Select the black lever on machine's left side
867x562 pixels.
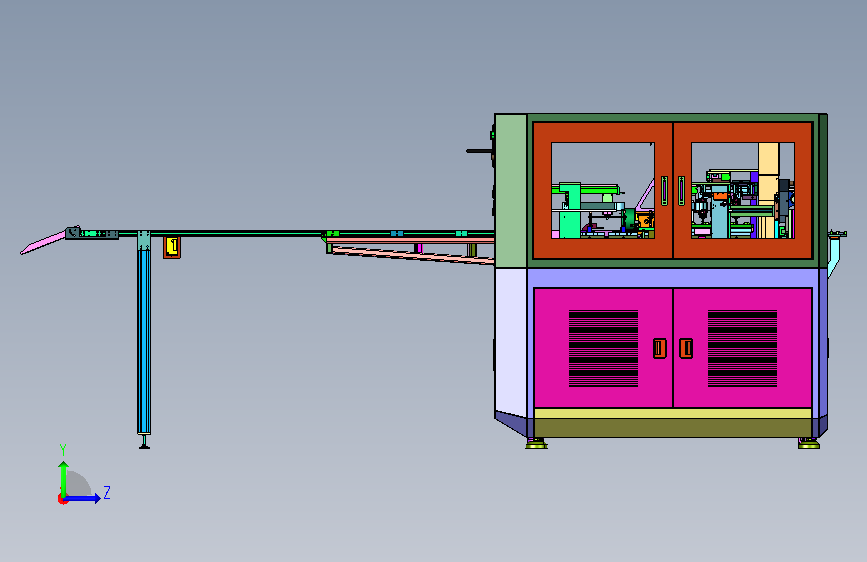point(479,150)
